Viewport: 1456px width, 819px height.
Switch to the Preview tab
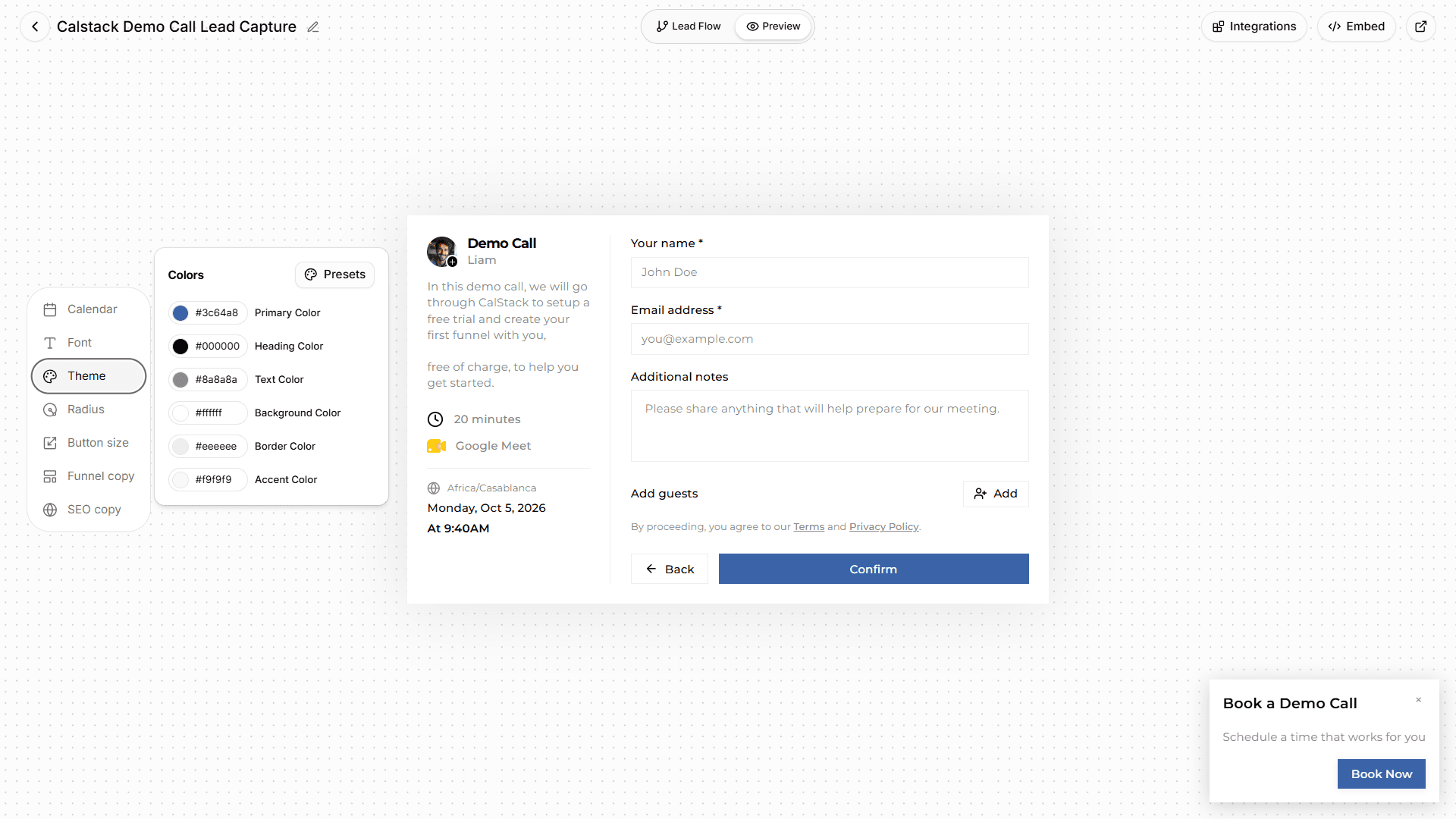(x=773, y=27)
